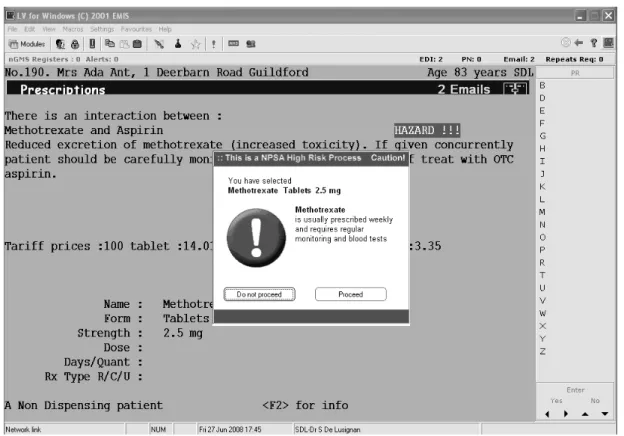This screenshot has width=624, height=436.
Task: Click the Days/Quant field line
Action: [x=103, y=362]
